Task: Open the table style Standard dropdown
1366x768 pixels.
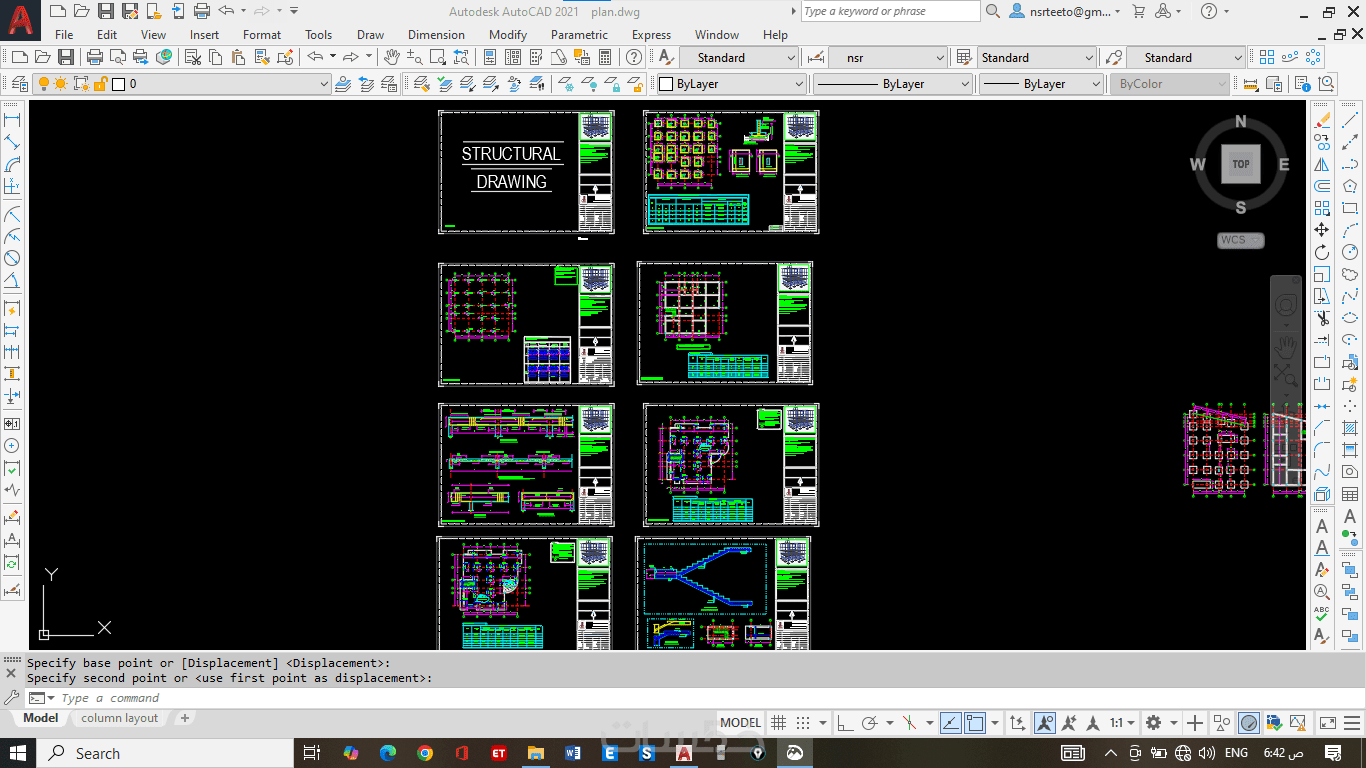Action: (x=1037, y=57)
